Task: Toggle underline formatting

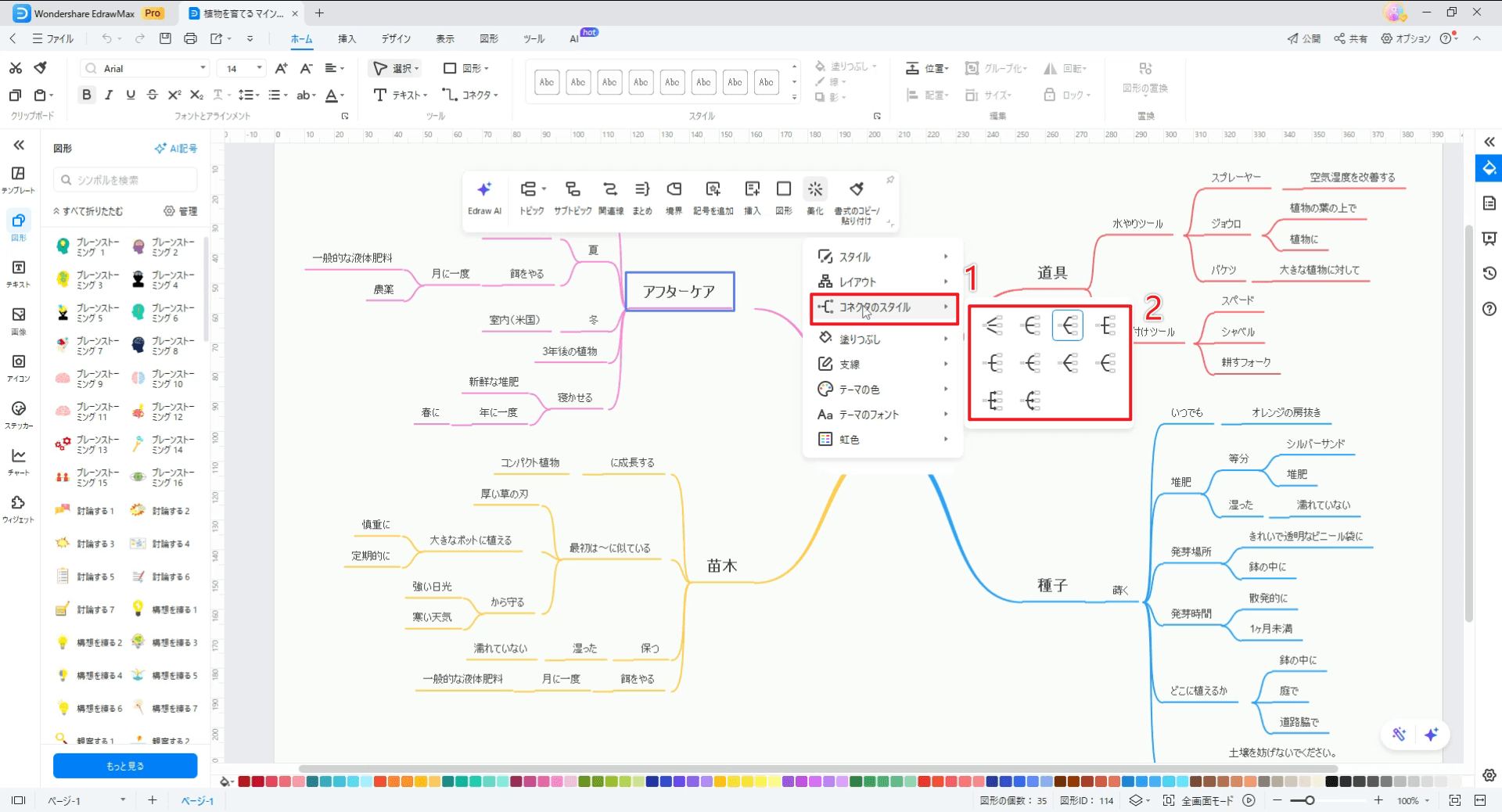Action: 131,95
